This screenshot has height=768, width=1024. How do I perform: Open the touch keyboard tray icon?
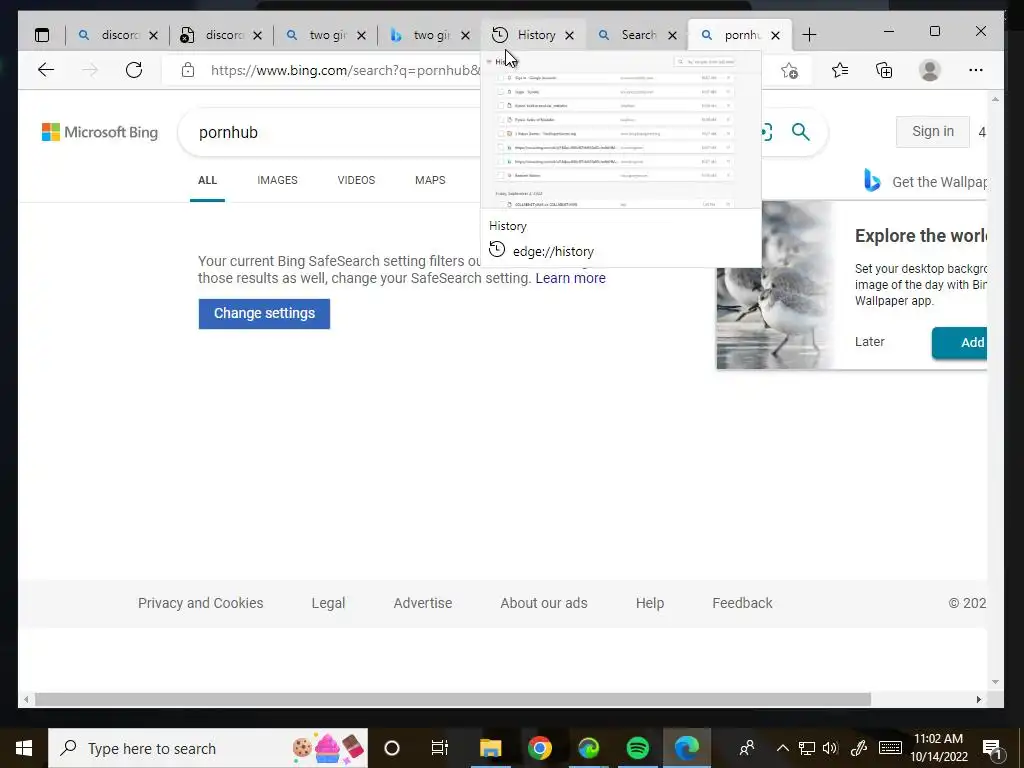[x=890, y=748]
